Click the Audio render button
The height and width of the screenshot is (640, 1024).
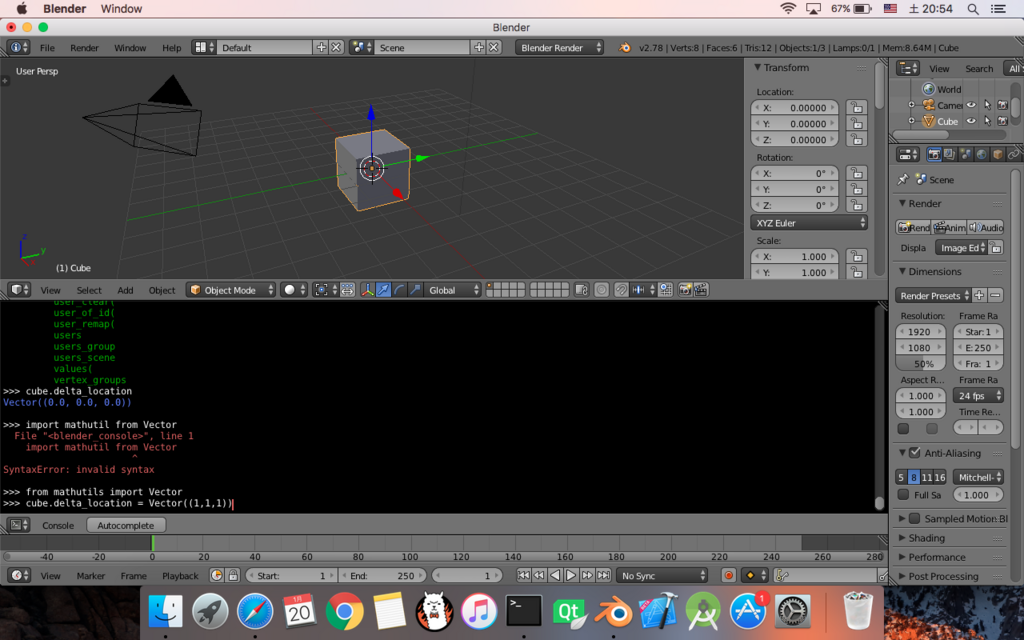click(986, 227)
